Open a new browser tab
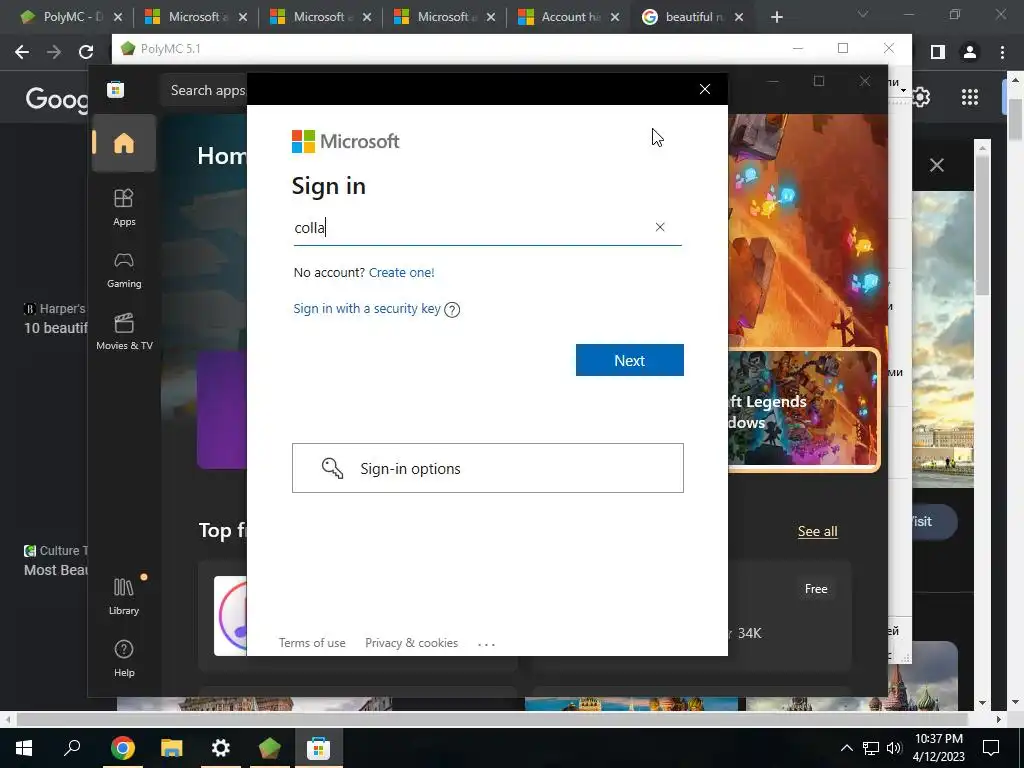This screenshot has width=1024, height=768. point(776,17)
